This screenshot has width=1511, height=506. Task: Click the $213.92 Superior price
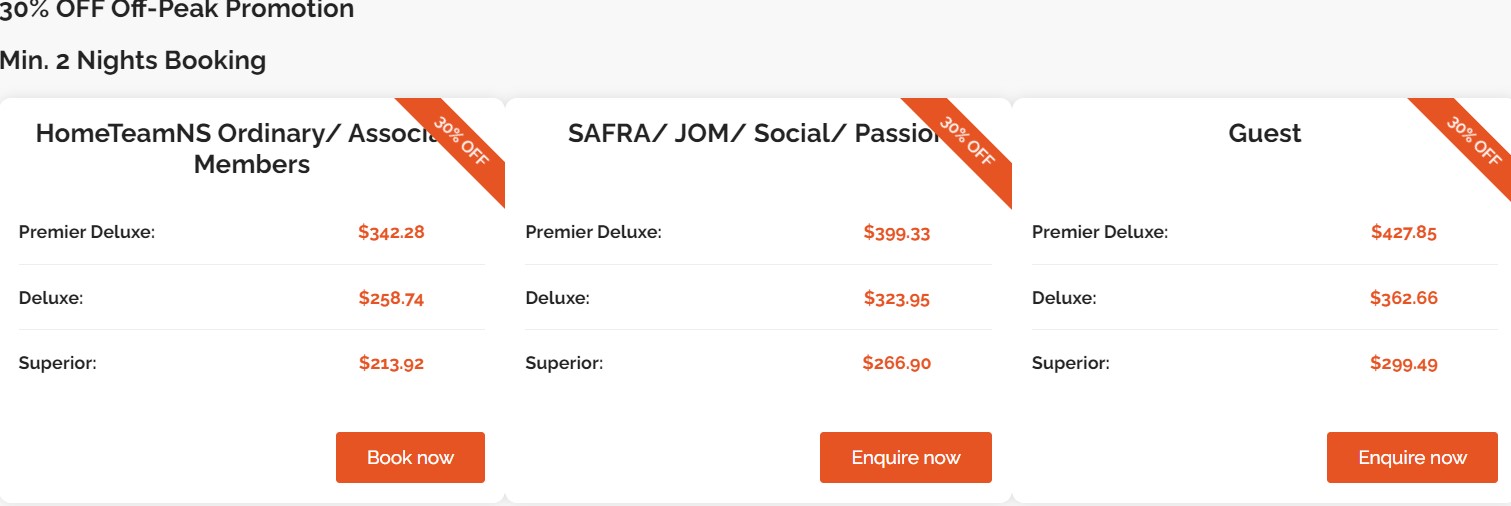[391, 363]
